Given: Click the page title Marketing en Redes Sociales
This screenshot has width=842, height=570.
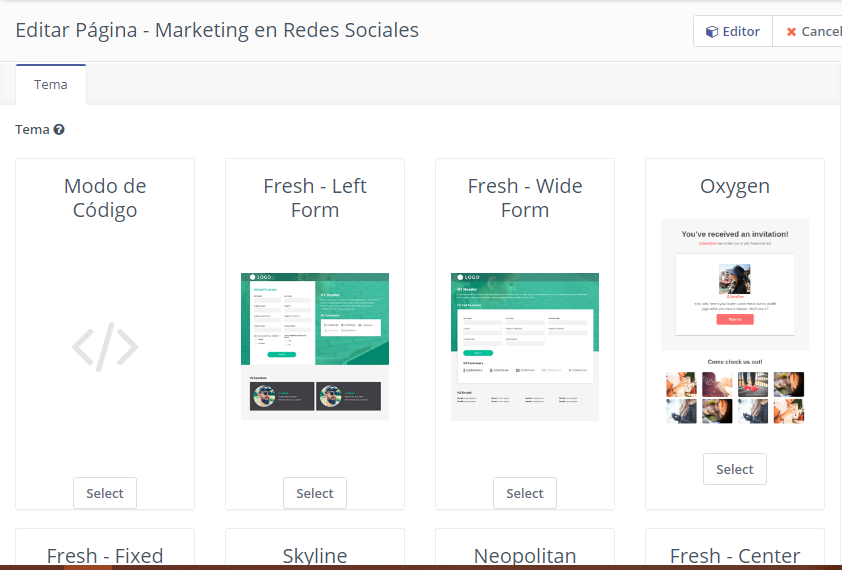Looking at the screenshot, I should [x=217, y=30].
